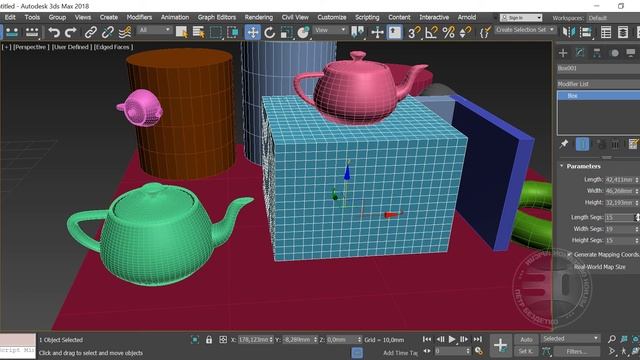This screenshot has height=360, width=640.
Task: Pick Rectangular Selection Region tool
Action: (216, 32)
